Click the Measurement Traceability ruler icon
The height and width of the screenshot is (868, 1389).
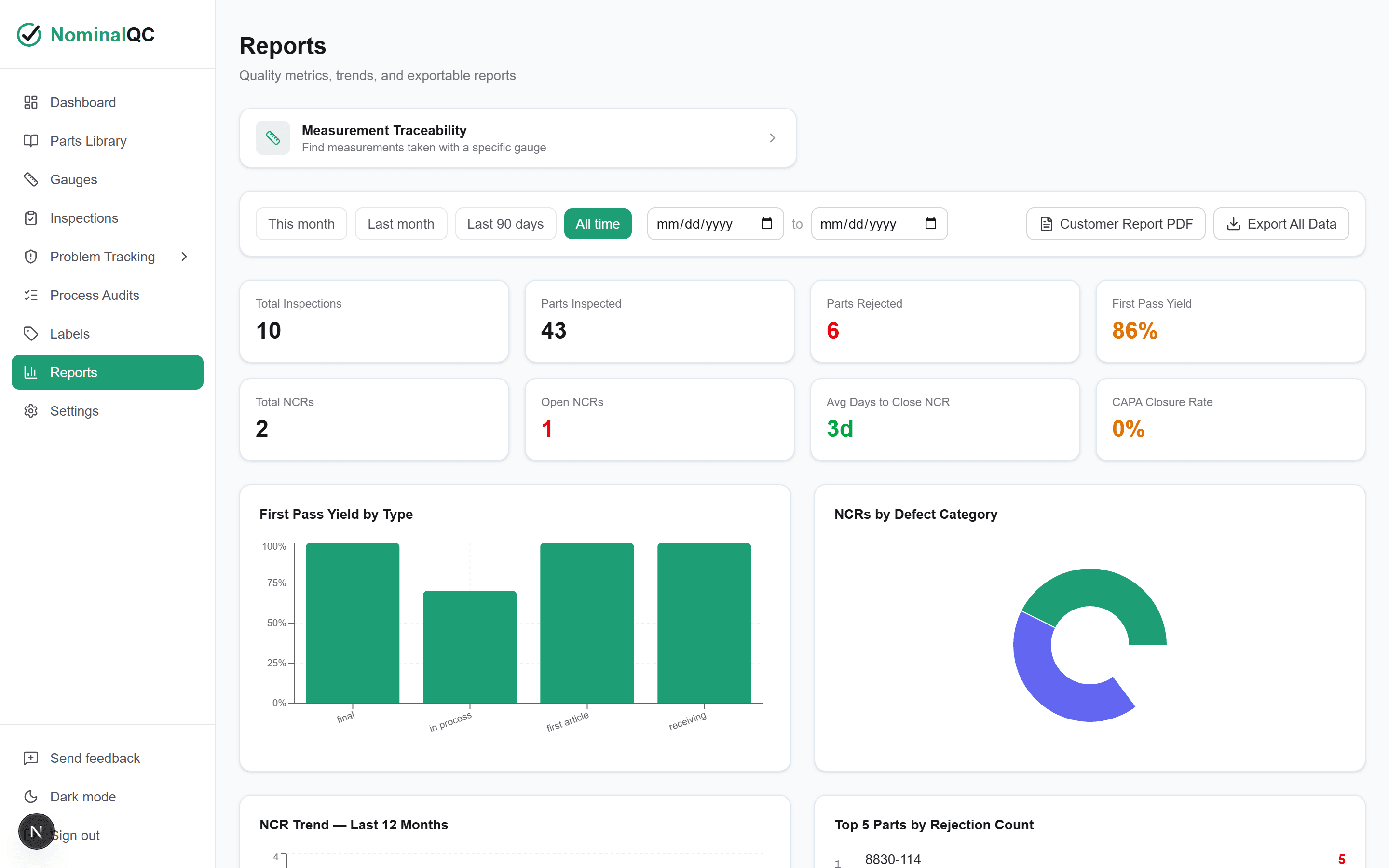coord(272,138)
